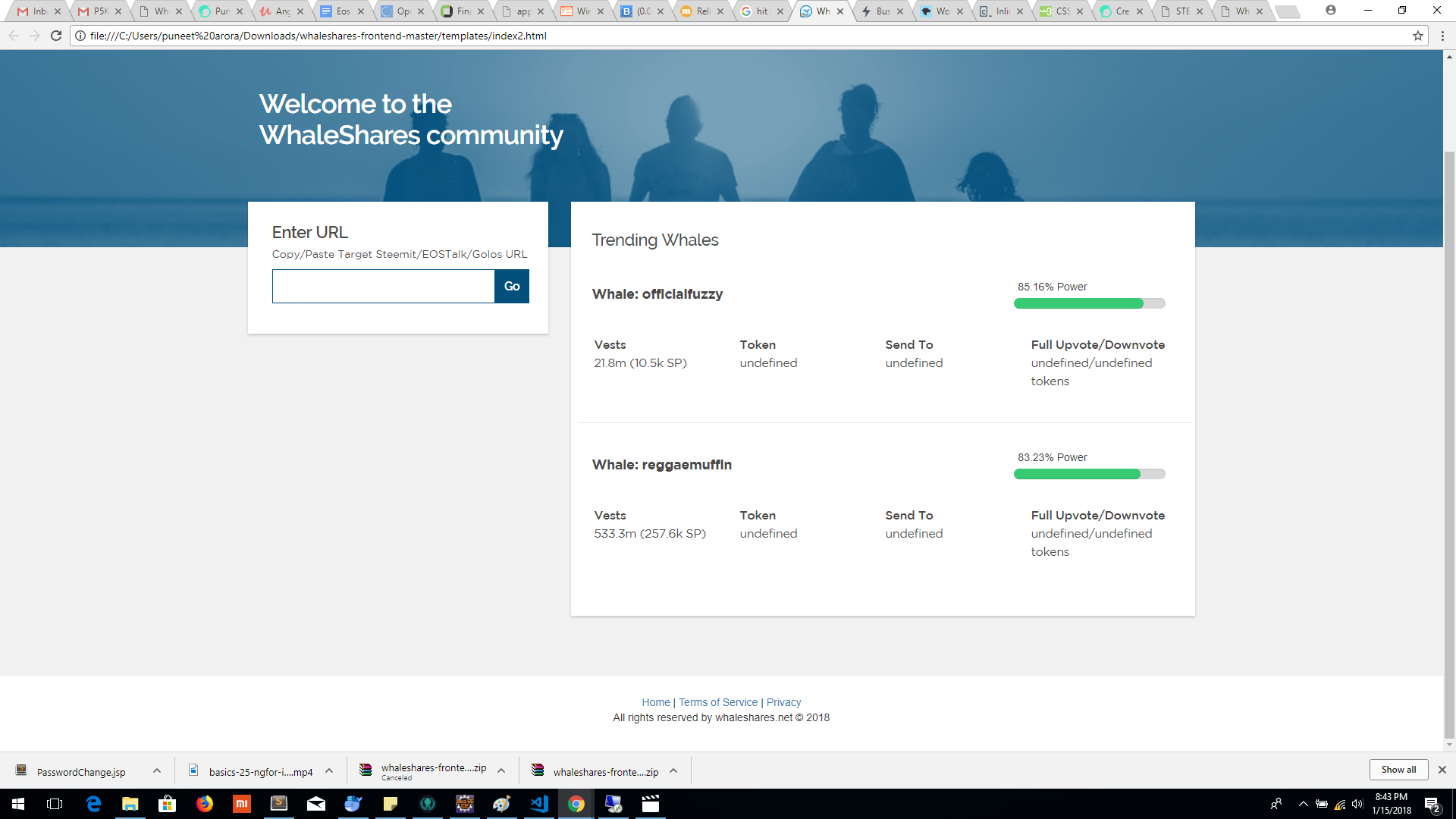This screenshot has height=819, width=1456.
Task: Click the browser forward arrow
Action: pyautogui.click(x=35, y=36)
